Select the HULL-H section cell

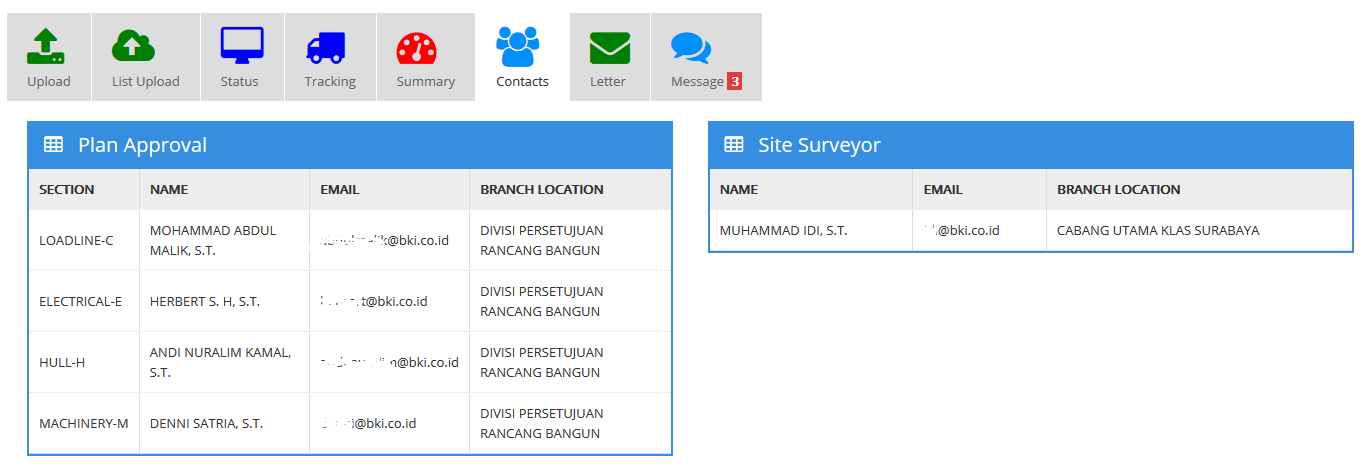[x=62, y=362]
